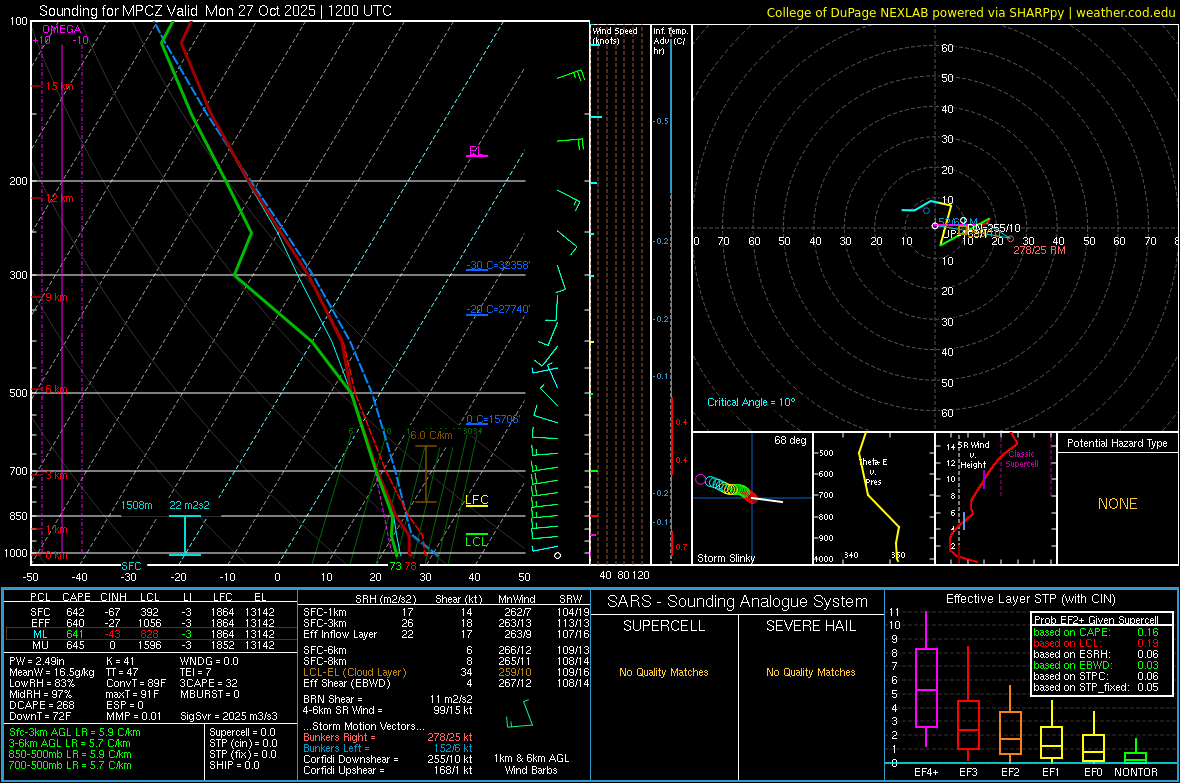Click the 'Potential Hazard Type' header
1180x783 pixels.
pyautogui.click(x=1118, y=443)
